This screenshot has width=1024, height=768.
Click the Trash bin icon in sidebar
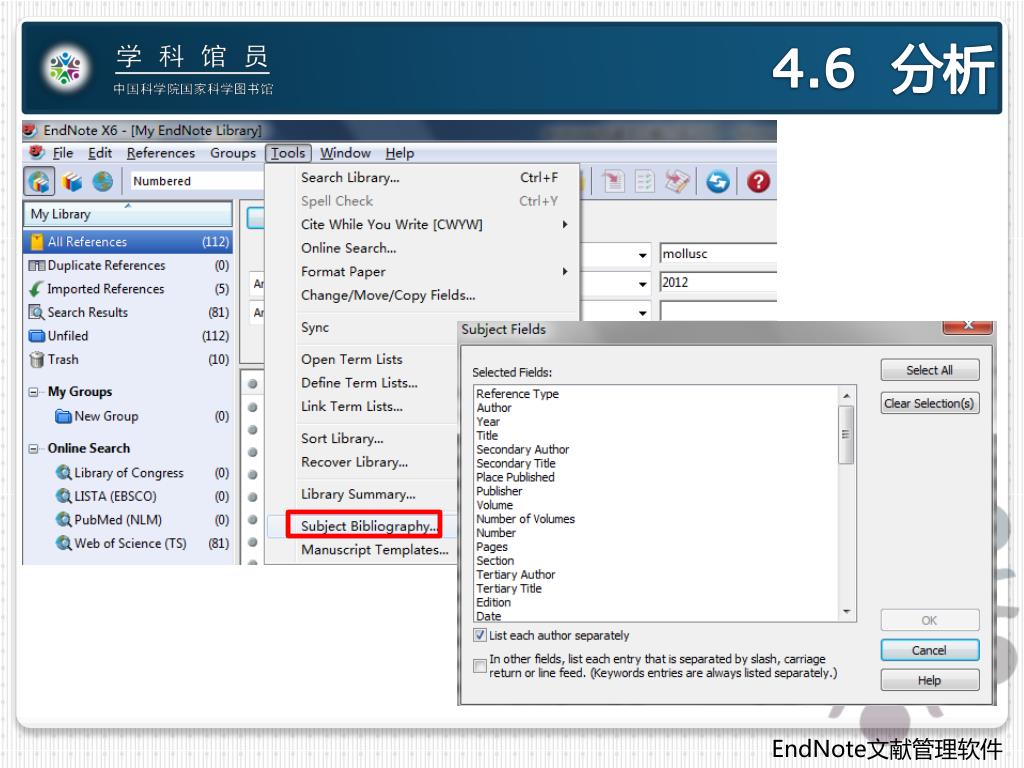[37, 359]
